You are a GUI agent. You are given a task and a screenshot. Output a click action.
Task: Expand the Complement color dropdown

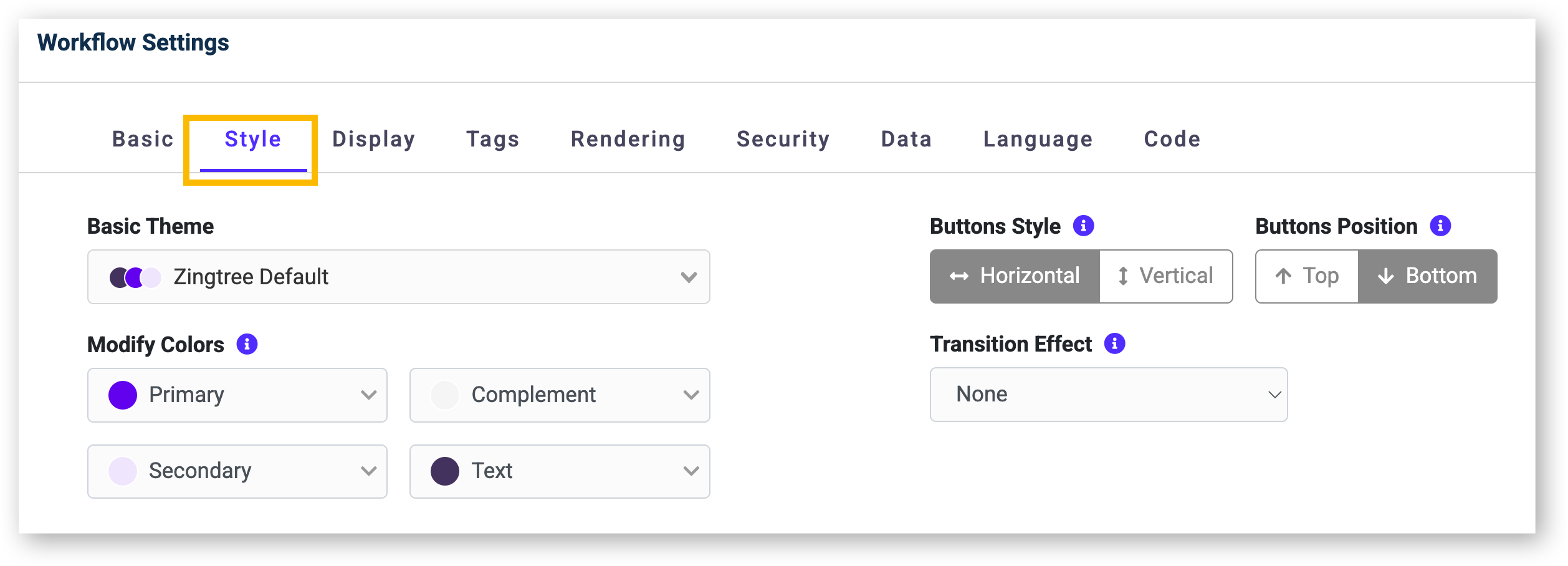[x=559, y=395]
